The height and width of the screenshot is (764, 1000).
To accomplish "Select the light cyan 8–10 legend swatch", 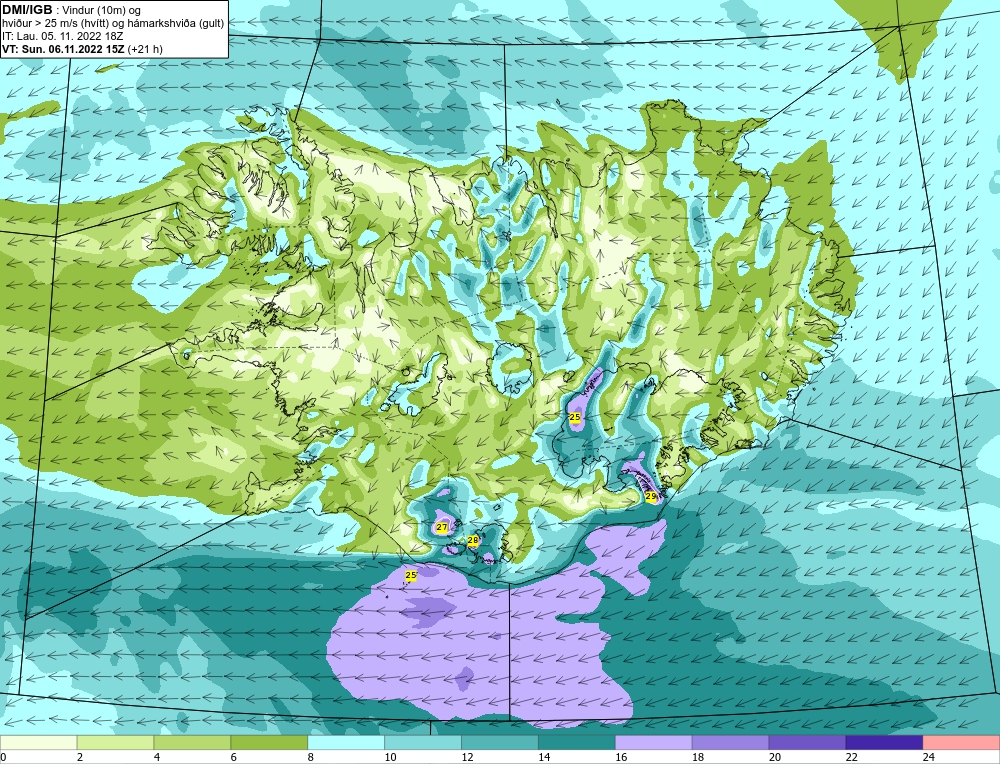I will tap(346, 743).
